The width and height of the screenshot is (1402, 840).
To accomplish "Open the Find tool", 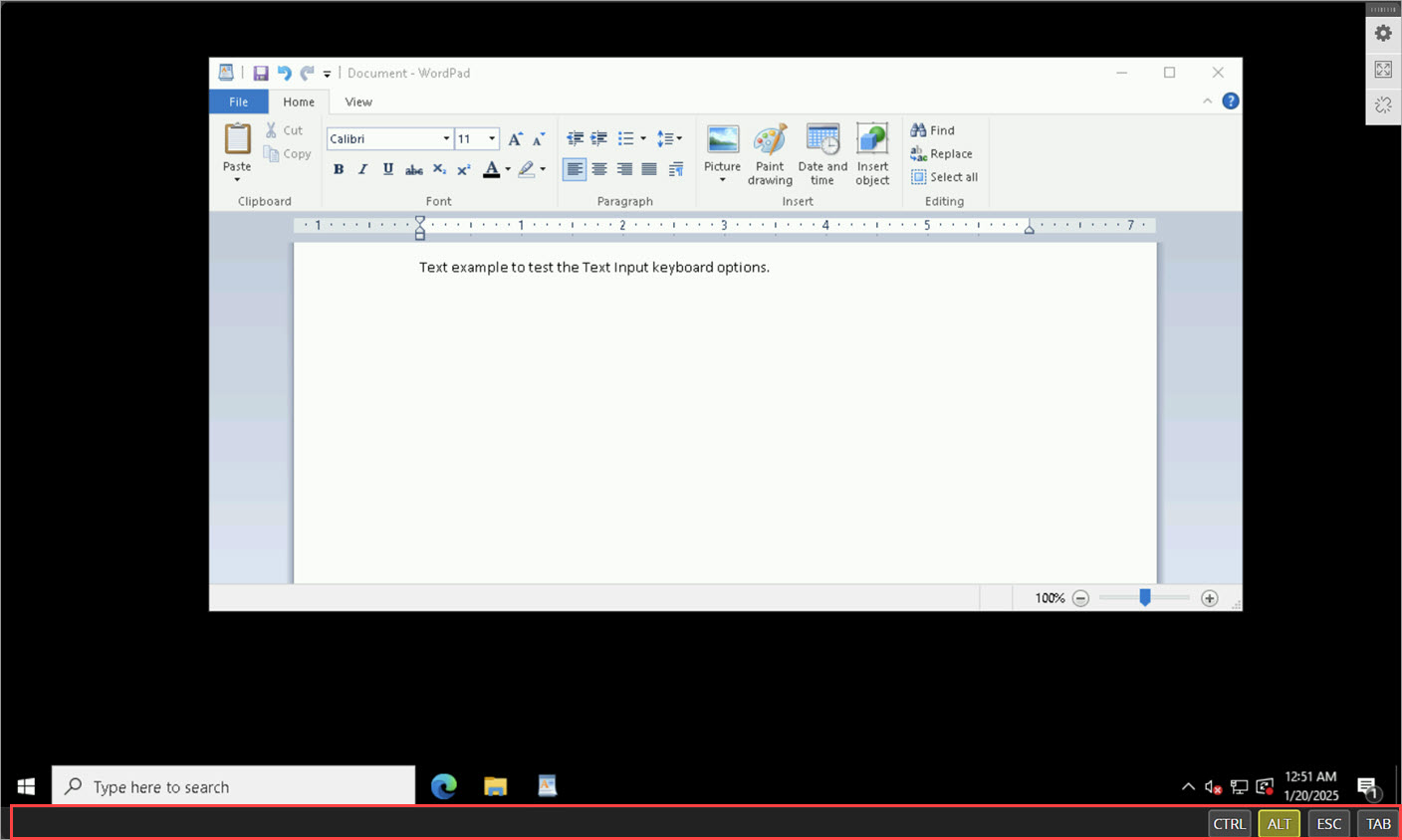I will (x=932, y=129).
